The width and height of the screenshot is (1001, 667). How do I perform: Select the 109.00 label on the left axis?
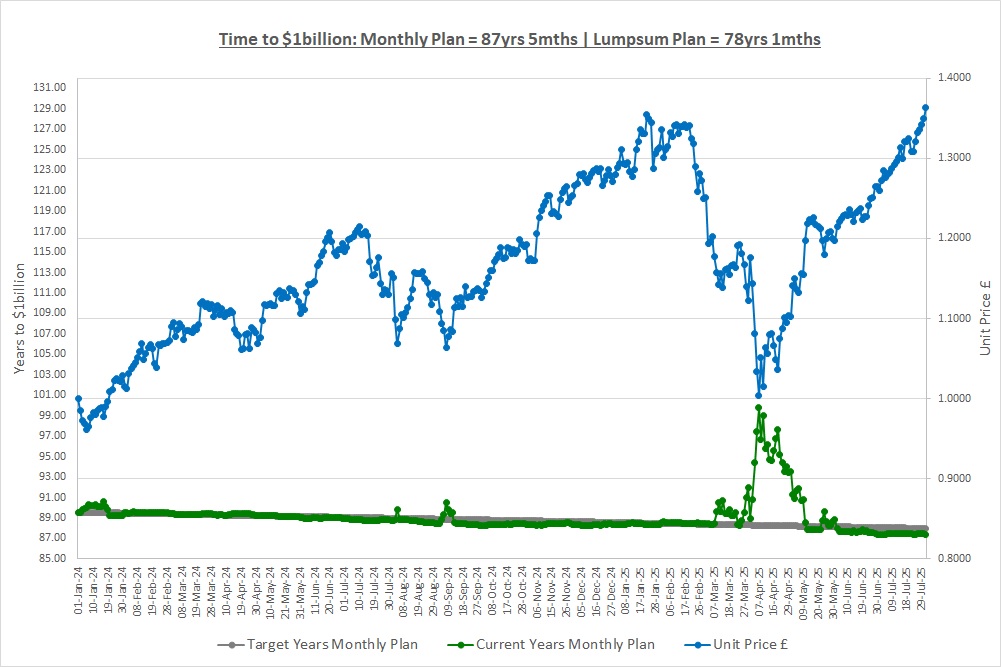[50, 313]
